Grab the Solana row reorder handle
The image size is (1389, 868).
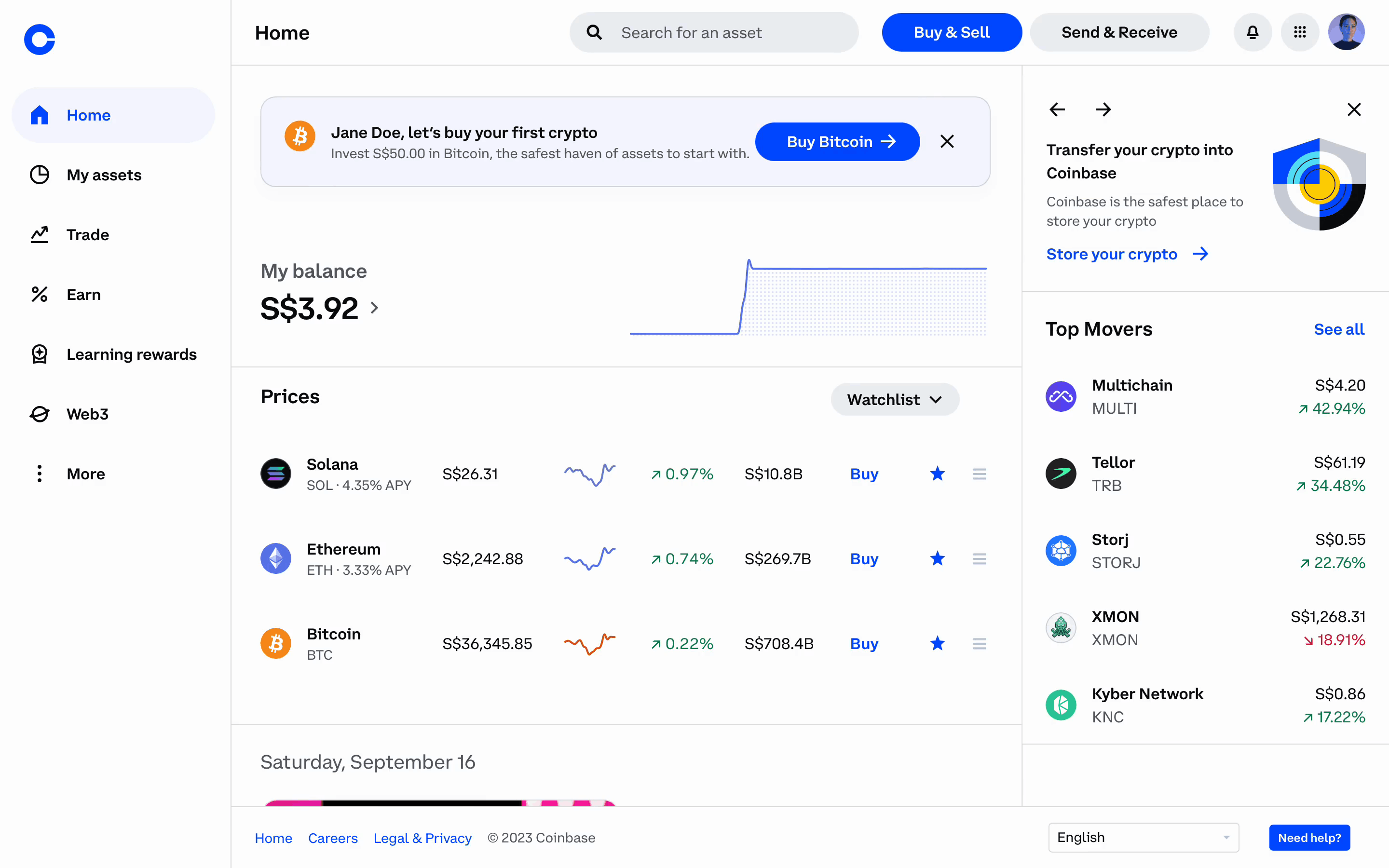979,474
